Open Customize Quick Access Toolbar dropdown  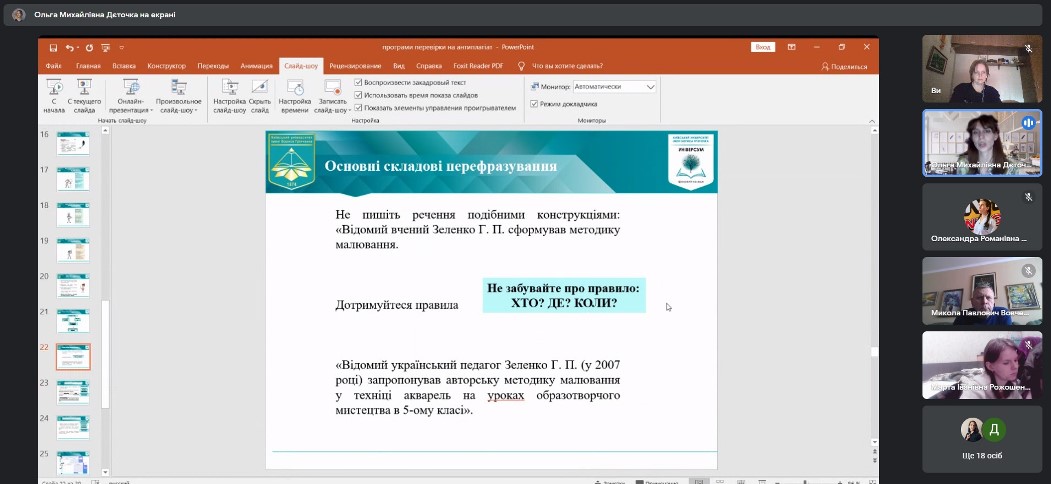[121, 48]
